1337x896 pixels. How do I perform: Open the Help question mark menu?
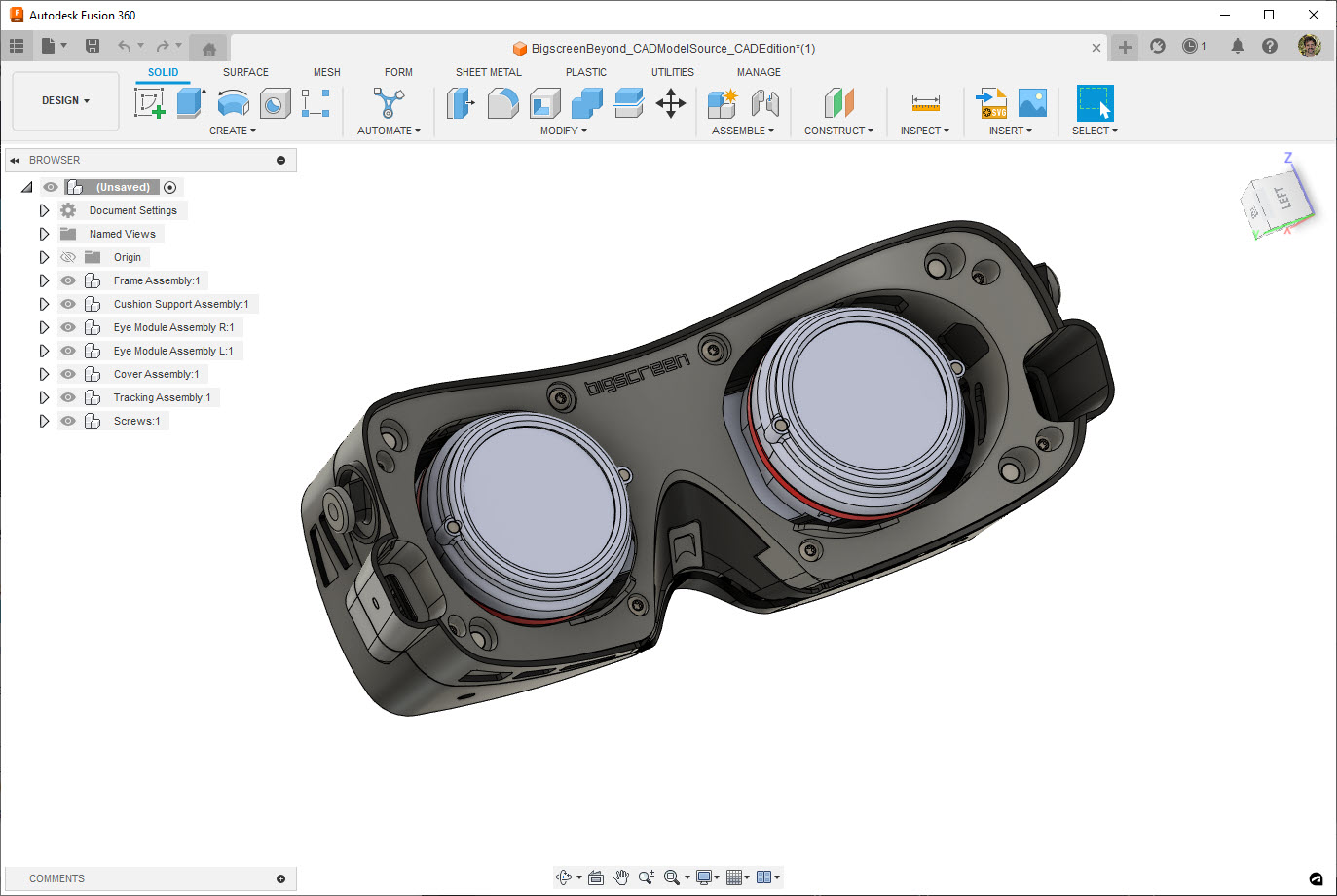(1270, 46)
